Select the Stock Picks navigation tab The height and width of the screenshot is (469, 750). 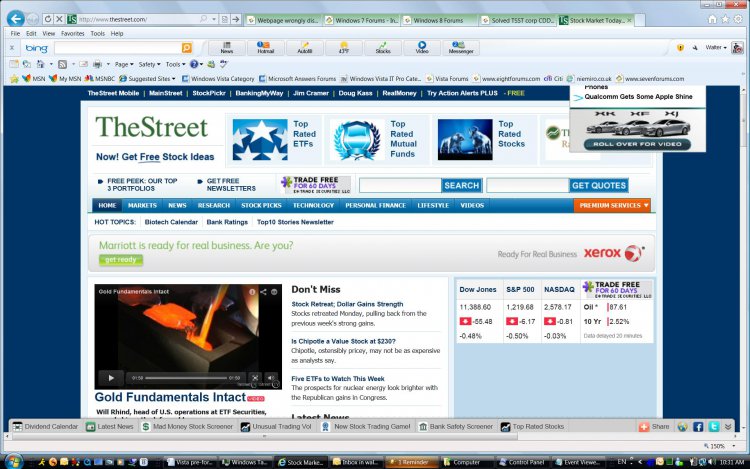point(261,206)
